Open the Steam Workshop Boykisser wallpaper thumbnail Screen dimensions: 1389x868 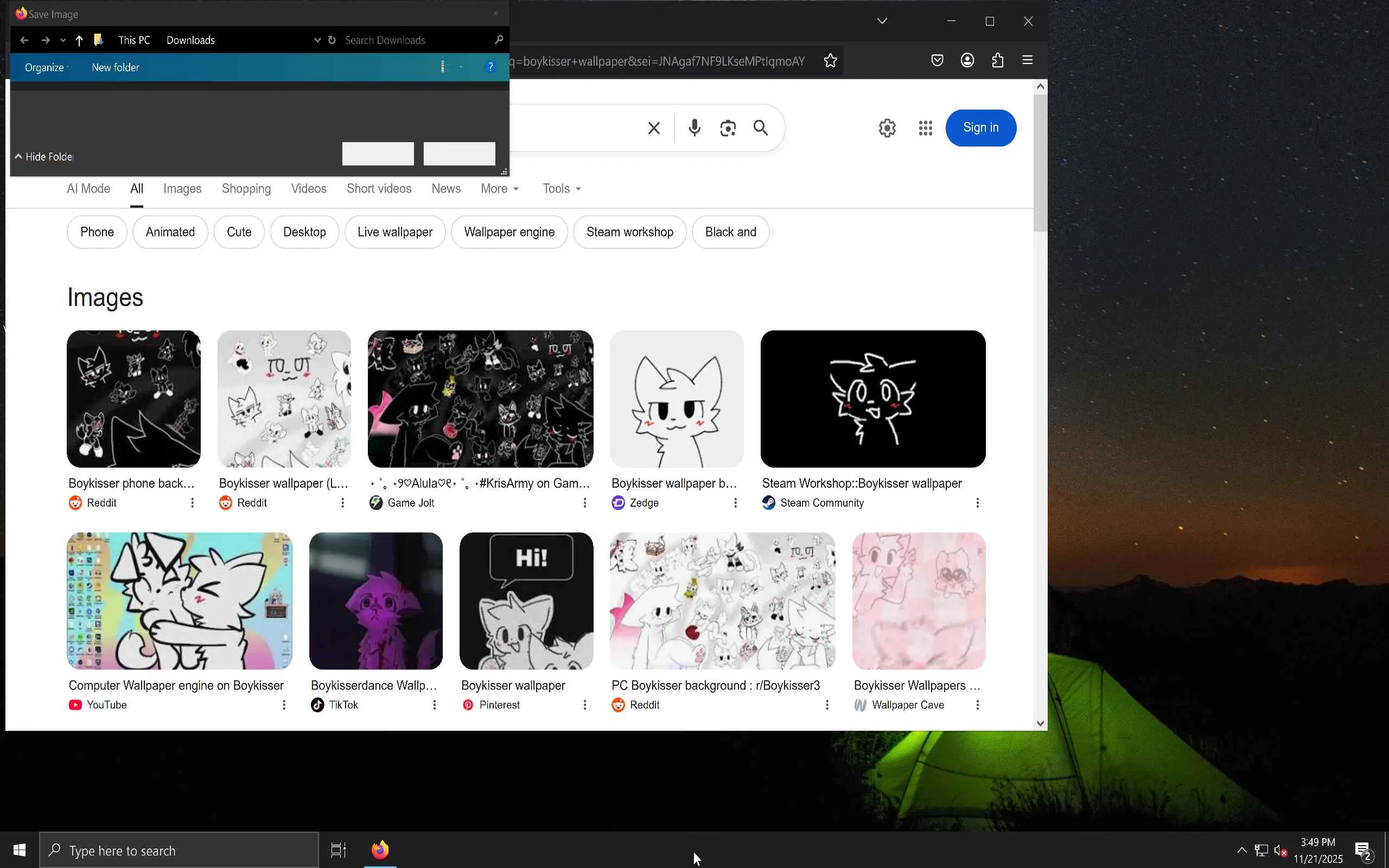tap(872, 398)
